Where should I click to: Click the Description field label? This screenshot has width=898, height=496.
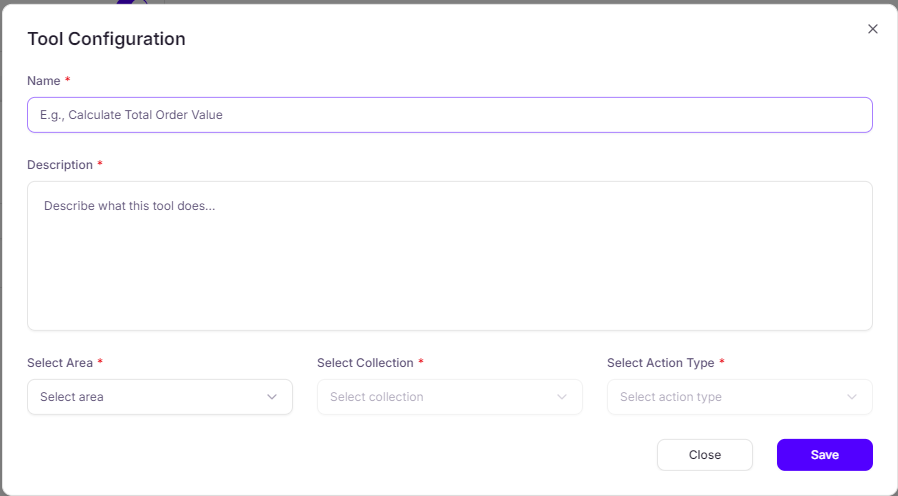60,165
